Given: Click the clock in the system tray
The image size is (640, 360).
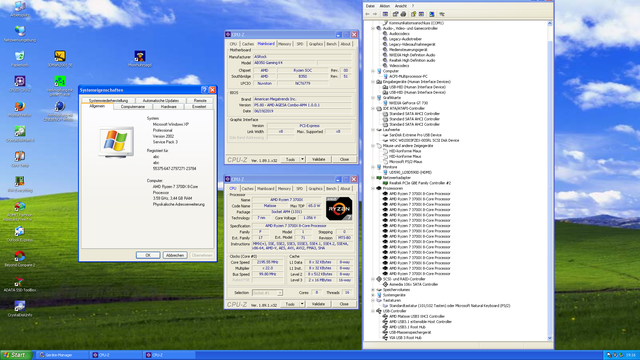Looking at the screenshot, I should pos(631,355).
